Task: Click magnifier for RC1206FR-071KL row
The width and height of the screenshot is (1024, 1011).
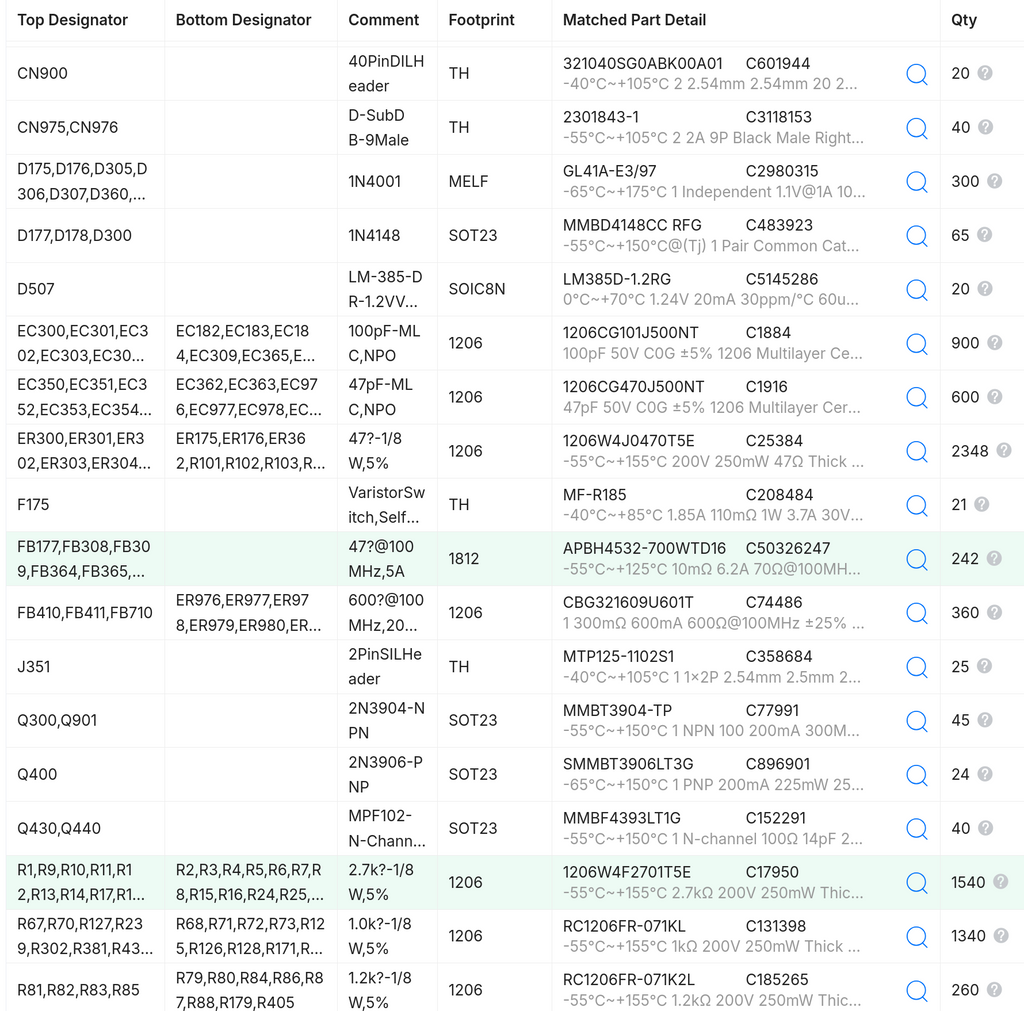Action: pos(917,937)
